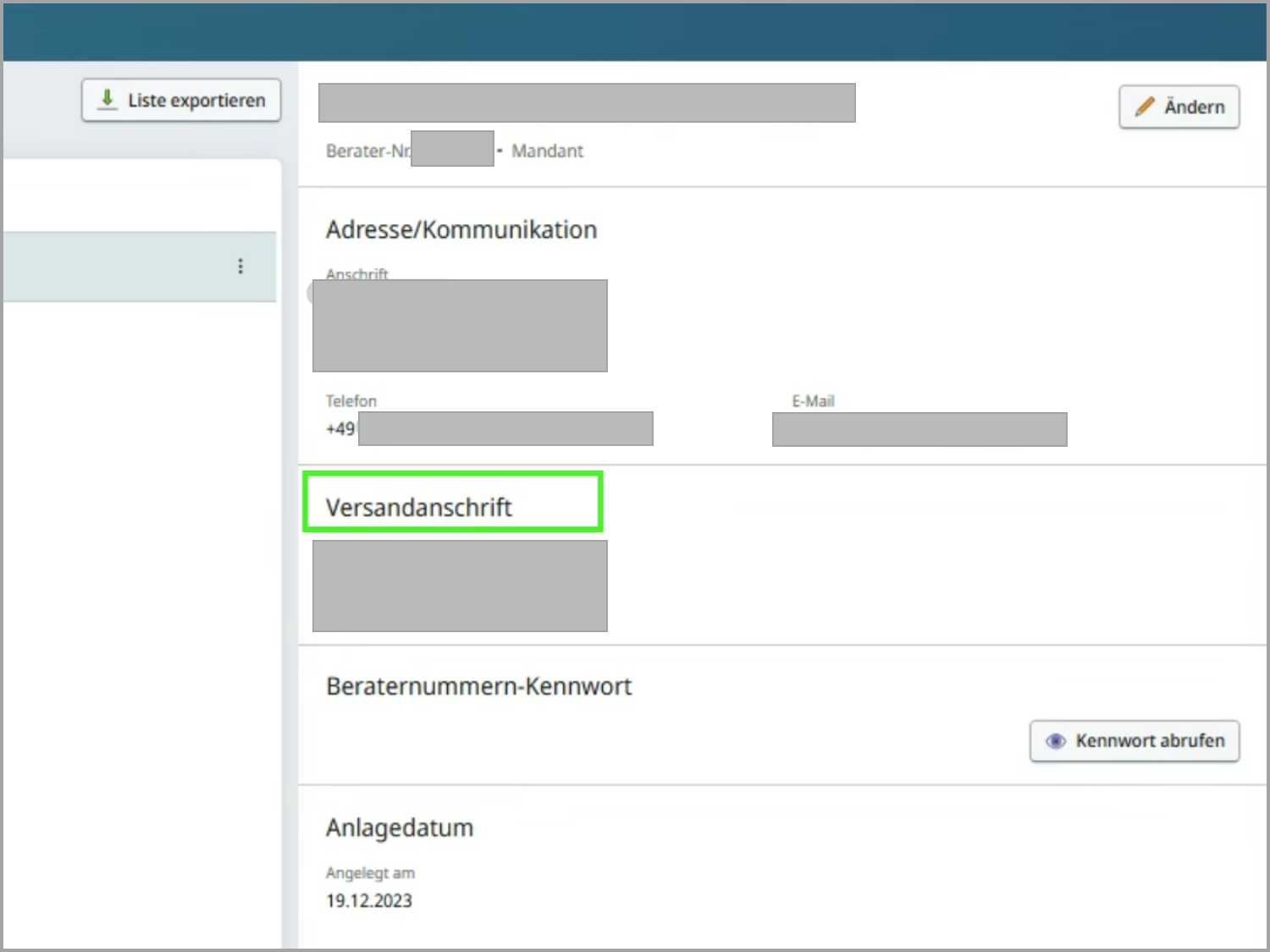This screenshot has width=1270, height=952.
Task: Click the Telefon field label
Action: pyautogui.click(x=351, y=401)
